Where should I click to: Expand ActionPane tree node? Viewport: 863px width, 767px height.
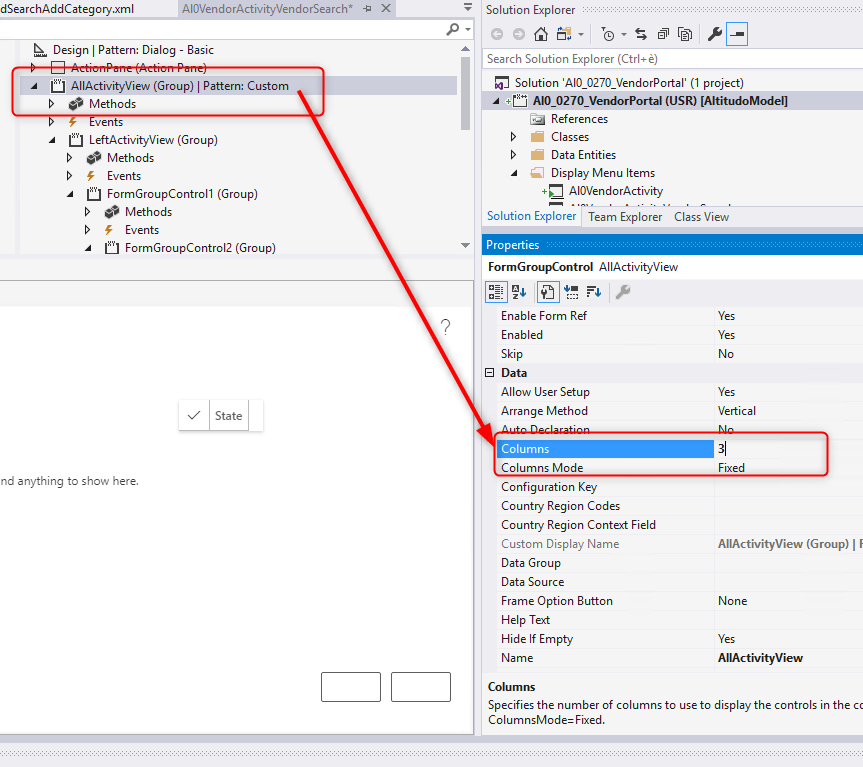(x=34, y=68)
